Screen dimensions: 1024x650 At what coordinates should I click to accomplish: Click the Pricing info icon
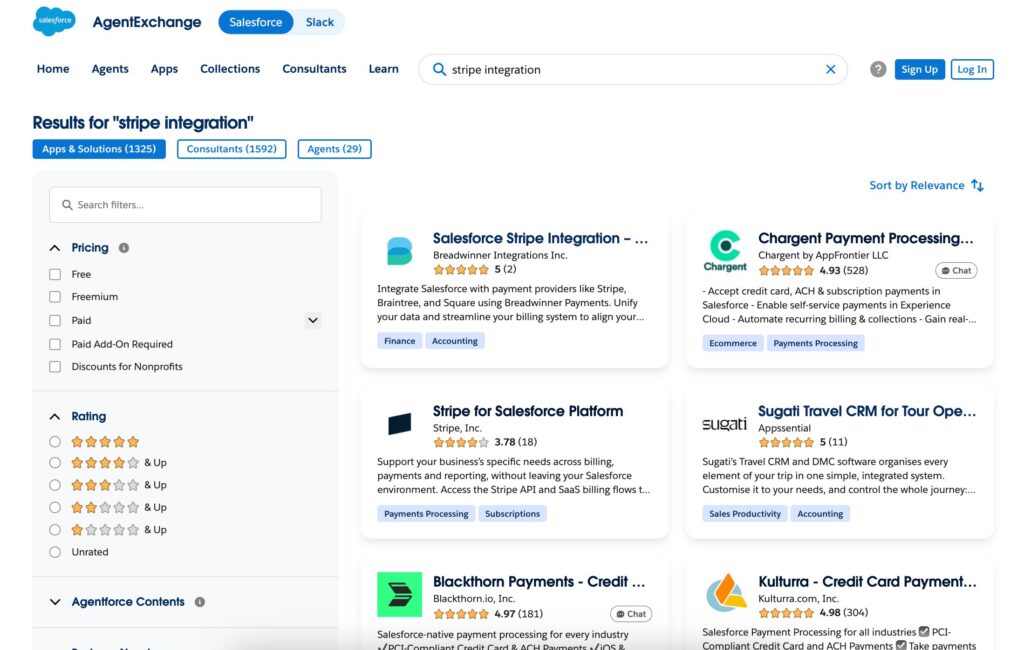coord(123,248)
